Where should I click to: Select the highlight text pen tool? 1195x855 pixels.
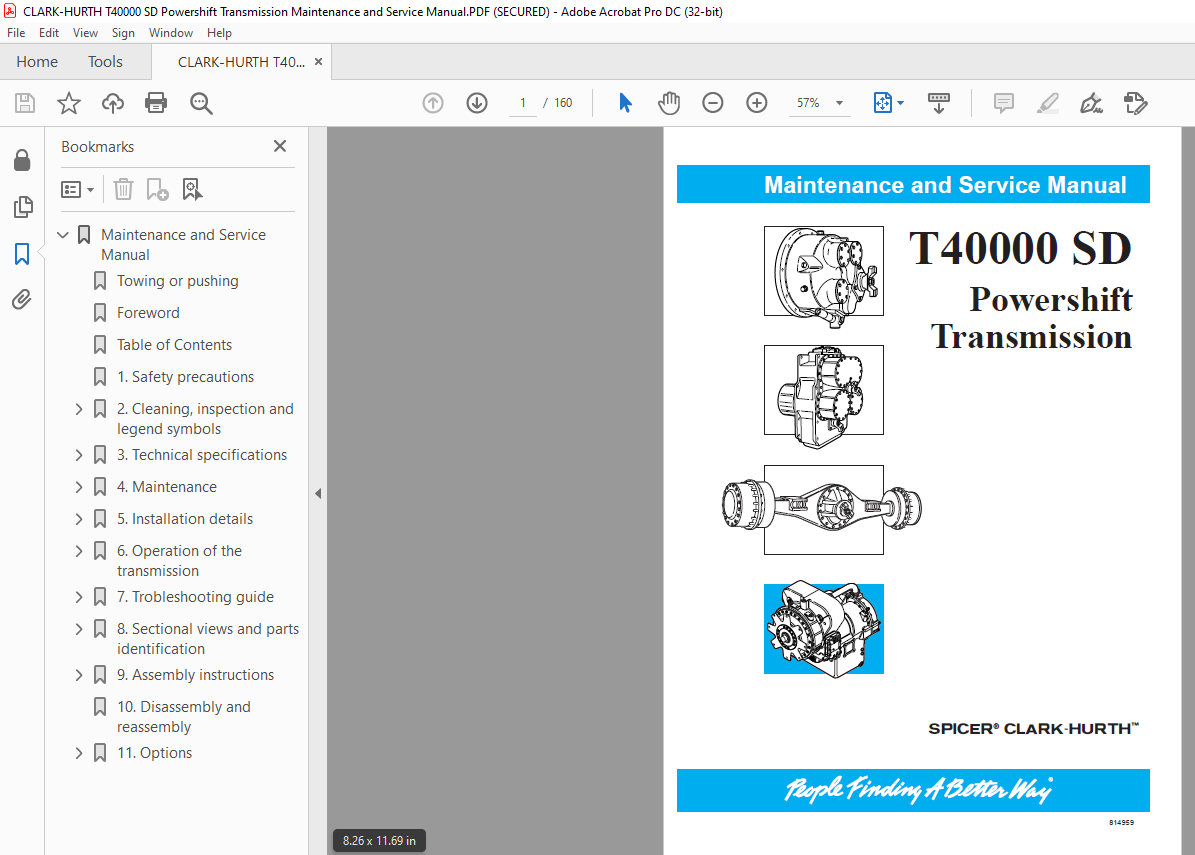coord(1048,103)
